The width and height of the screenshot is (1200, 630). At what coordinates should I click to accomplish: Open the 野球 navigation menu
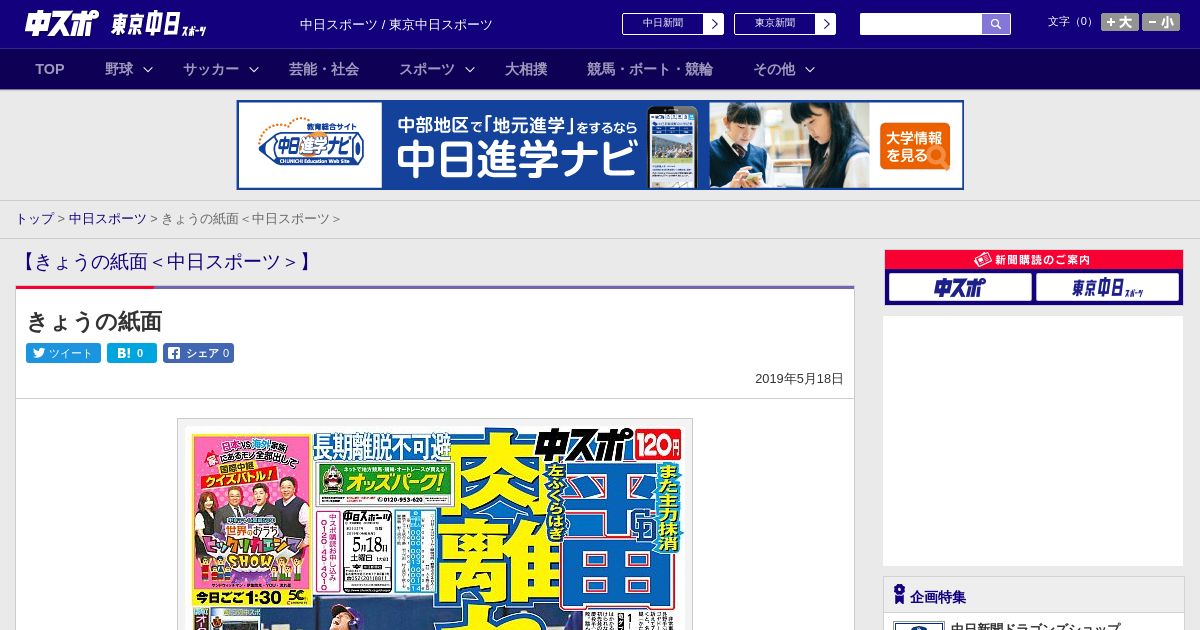click(119, 69)
